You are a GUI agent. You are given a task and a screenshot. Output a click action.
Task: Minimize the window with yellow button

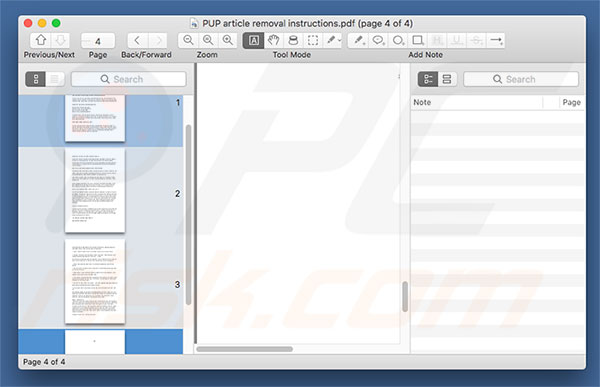pyautogui.click(x=42, y=23)
